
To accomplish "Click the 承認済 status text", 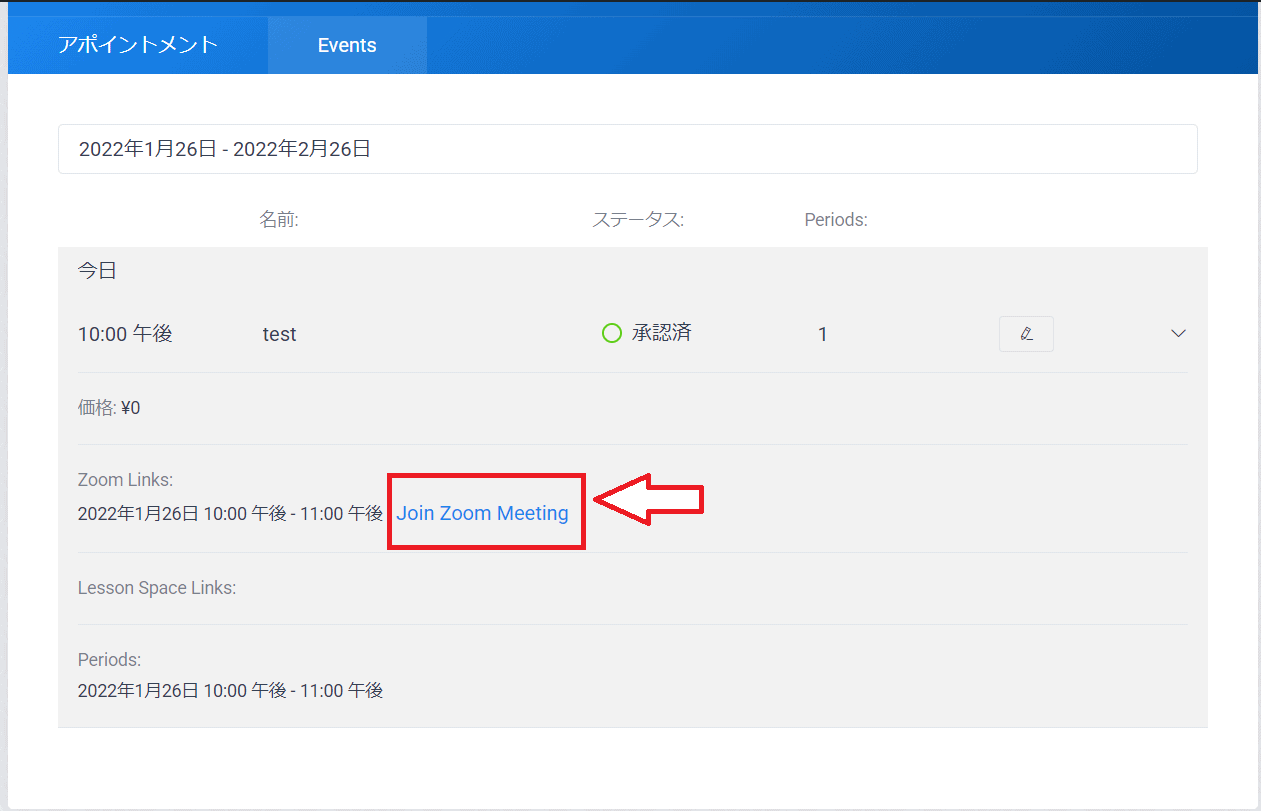I will [x=661, y=333].
